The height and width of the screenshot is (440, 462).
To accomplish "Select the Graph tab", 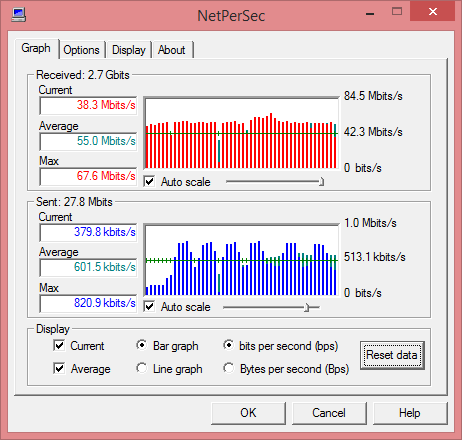I will click(36, 49).
